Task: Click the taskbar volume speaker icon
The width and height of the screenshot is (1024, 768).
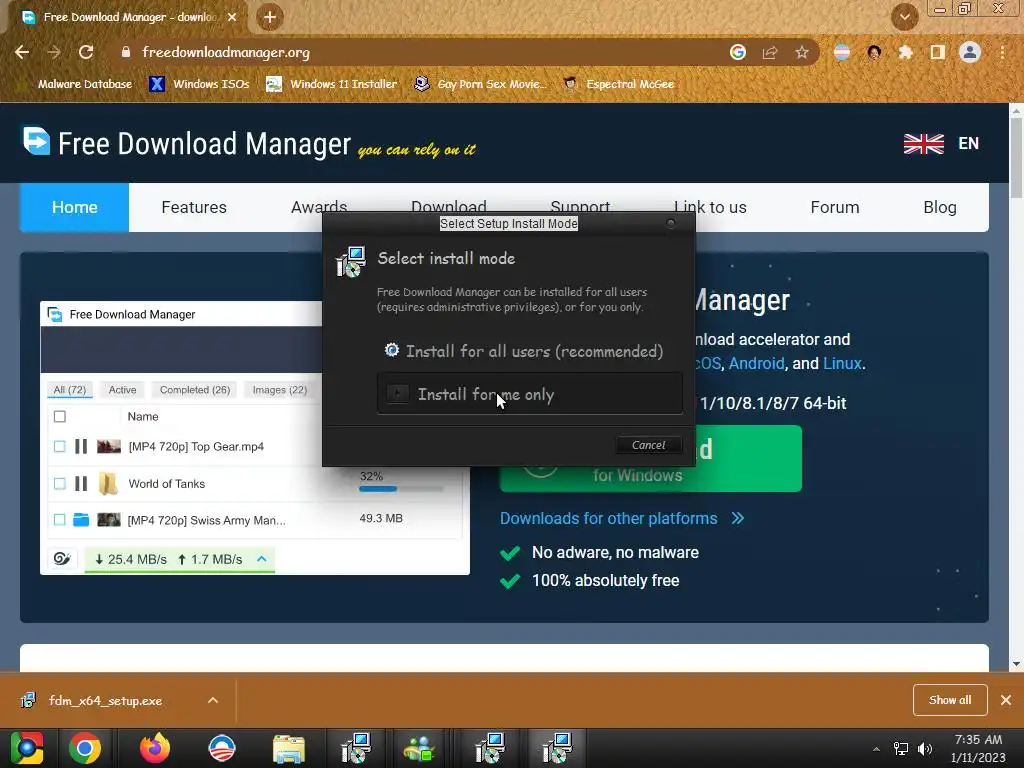Action: [x=925, y=749]
